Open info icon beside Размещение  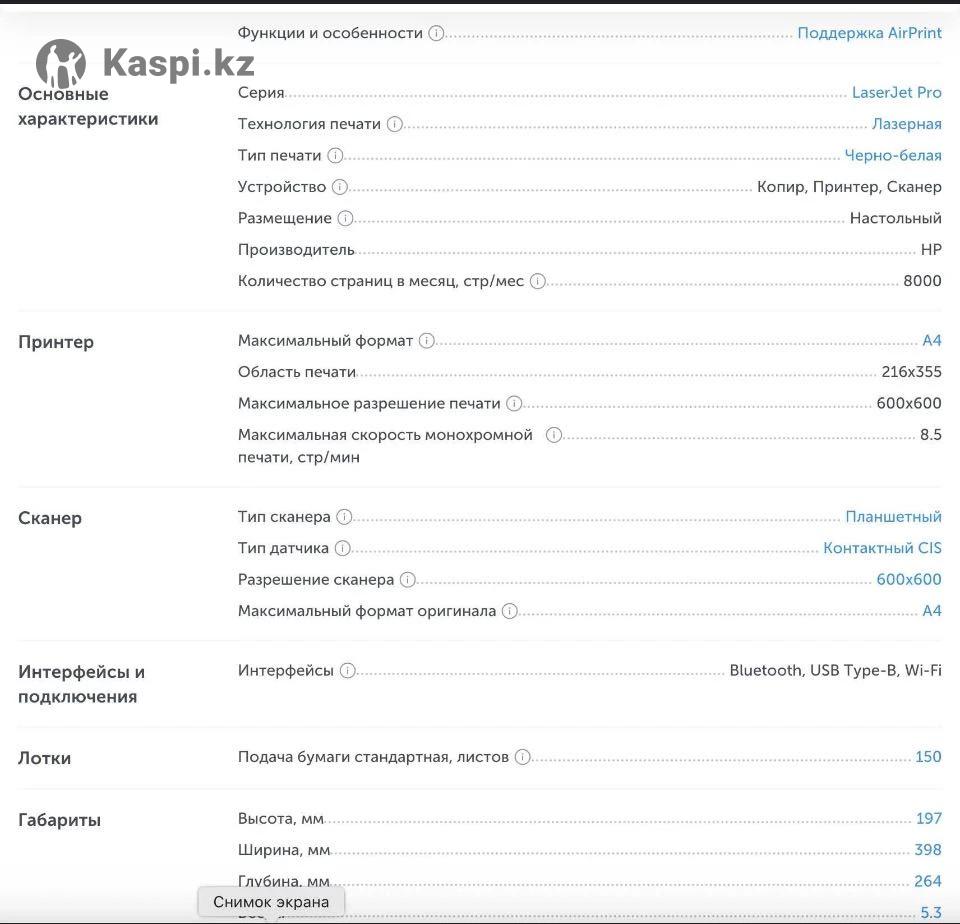coord(345,218)
